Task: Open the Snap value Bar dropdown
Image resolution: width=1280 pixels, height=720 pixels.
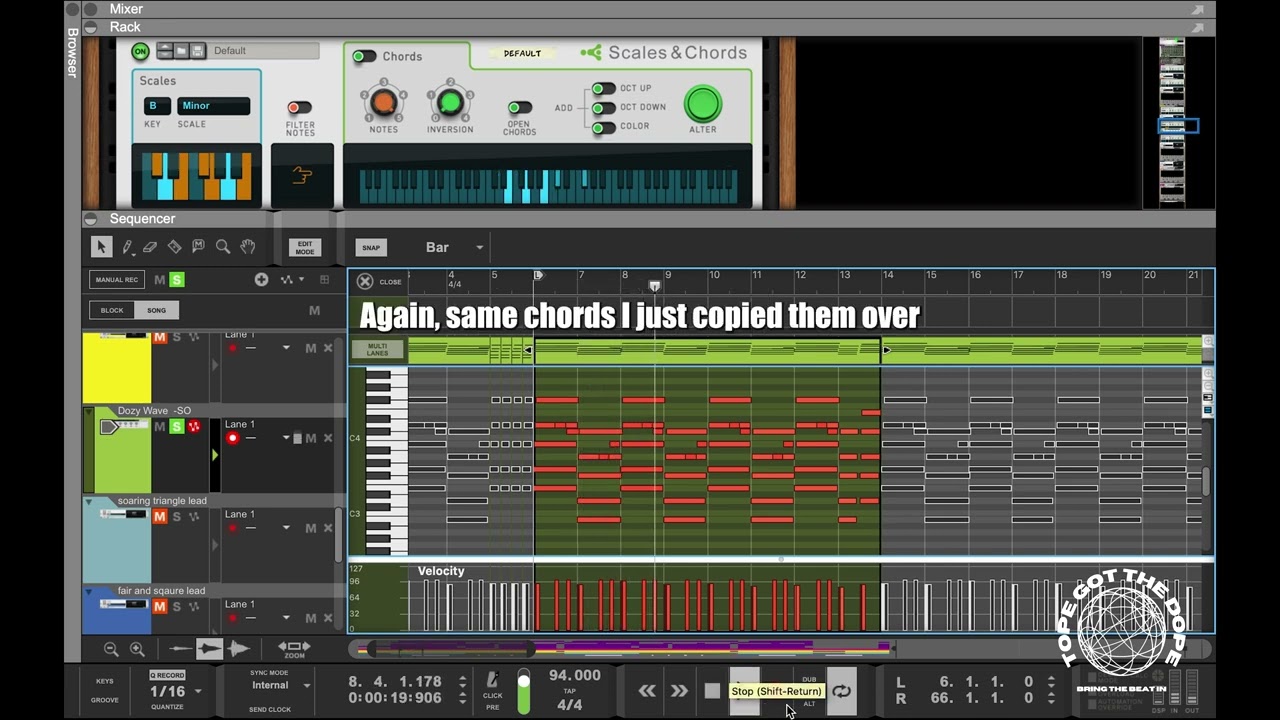Action: (x=455, y=248)
